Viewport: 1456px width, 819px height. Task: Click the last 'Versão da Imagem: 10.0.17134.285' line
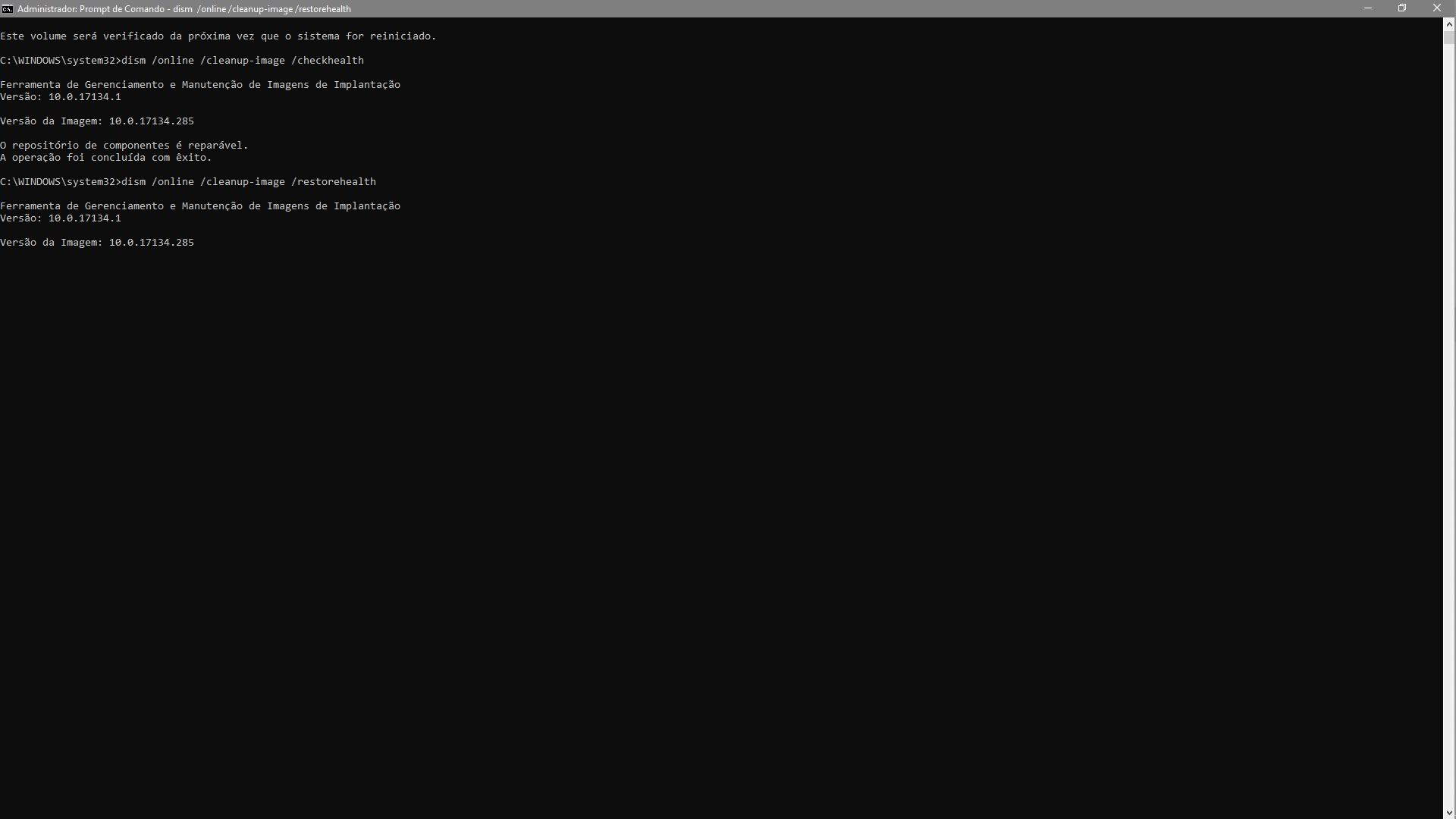97,243
